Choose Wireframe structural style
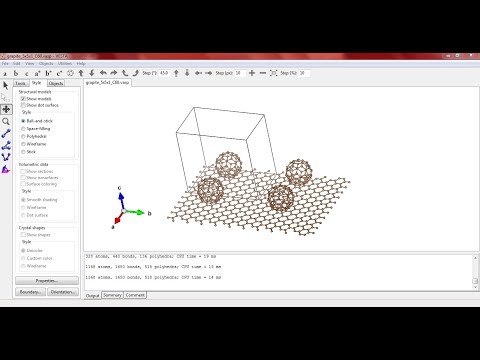480x360 pixels. pyautogui.click(x=23, y=144)
